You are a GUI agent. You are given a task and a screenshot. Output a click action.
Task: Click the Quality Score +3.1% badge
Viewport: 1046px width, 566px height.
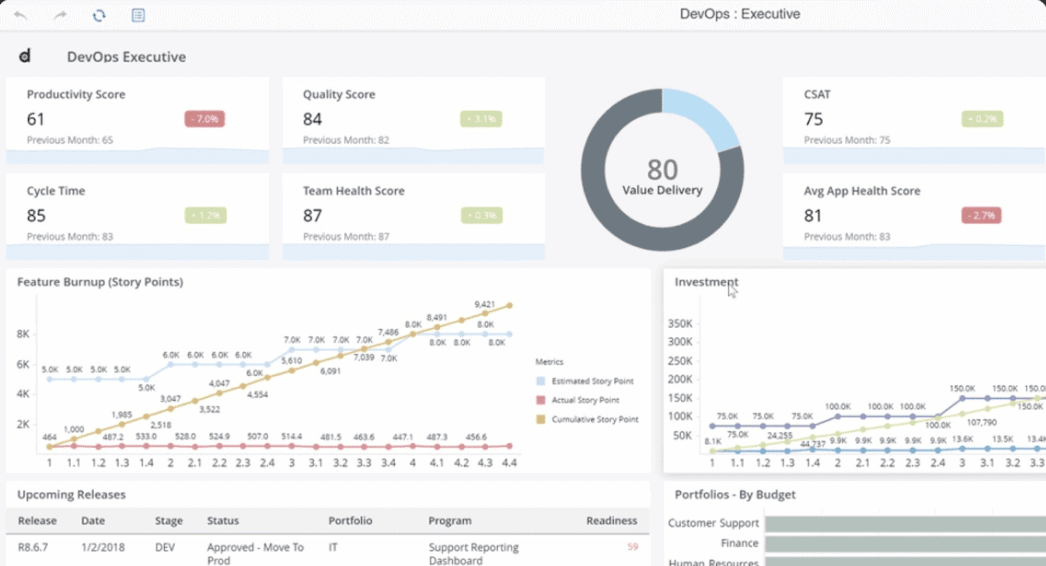click(x=481, y=119)
